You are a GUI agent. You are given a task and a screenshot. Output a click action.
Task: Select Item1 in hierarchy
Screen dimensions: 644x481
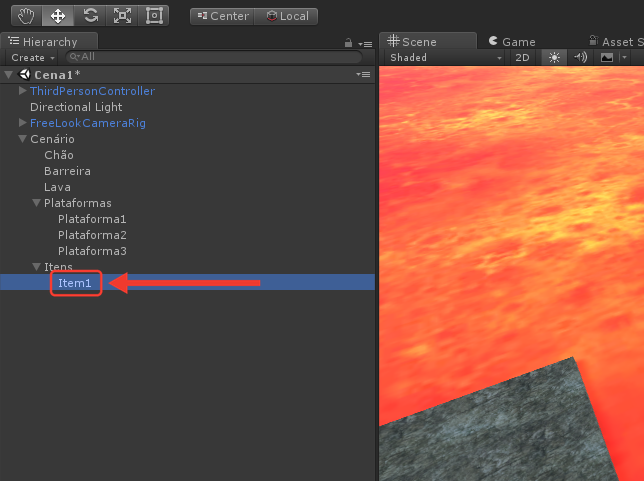tap(74, 283)
